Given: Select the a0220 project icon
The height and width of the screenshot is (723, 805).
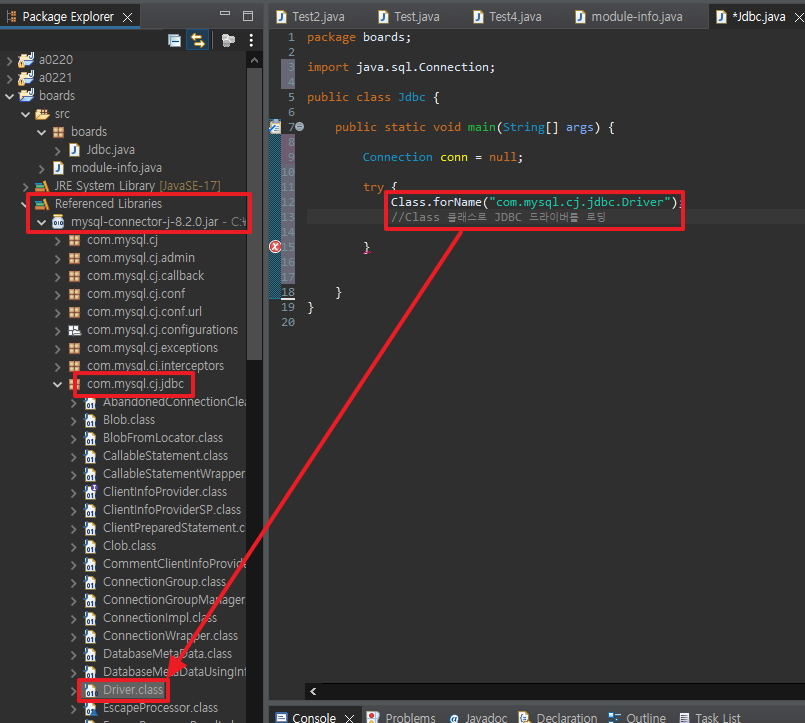Looking at the screenshot, I should click(x=26, y=60).
